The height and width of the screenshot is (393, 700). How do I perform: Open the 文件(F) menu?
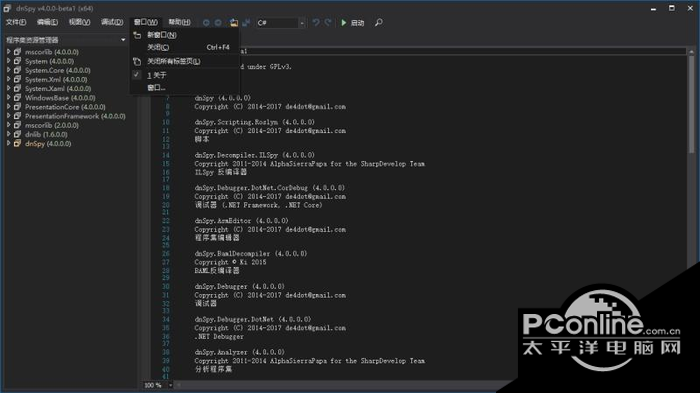(16, 22)
